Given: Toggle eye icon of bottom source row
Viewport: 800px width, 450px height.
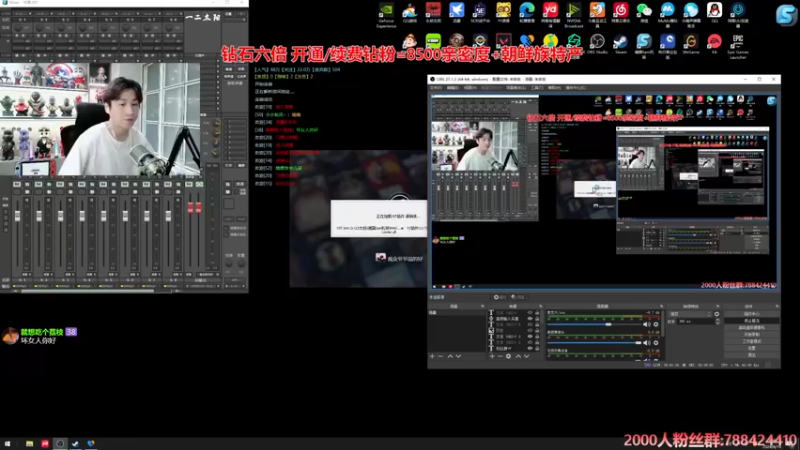Looking at the screenshot, I should coord(530,348).
